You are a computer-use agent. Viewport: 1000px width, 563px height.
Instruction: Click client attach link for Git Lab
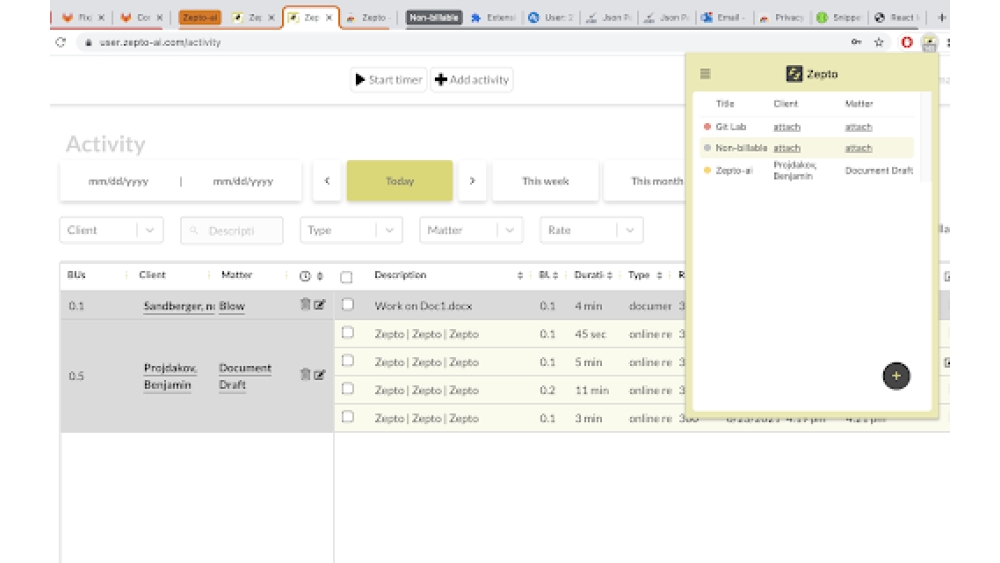pyautogui.click(x=787, y=127)
